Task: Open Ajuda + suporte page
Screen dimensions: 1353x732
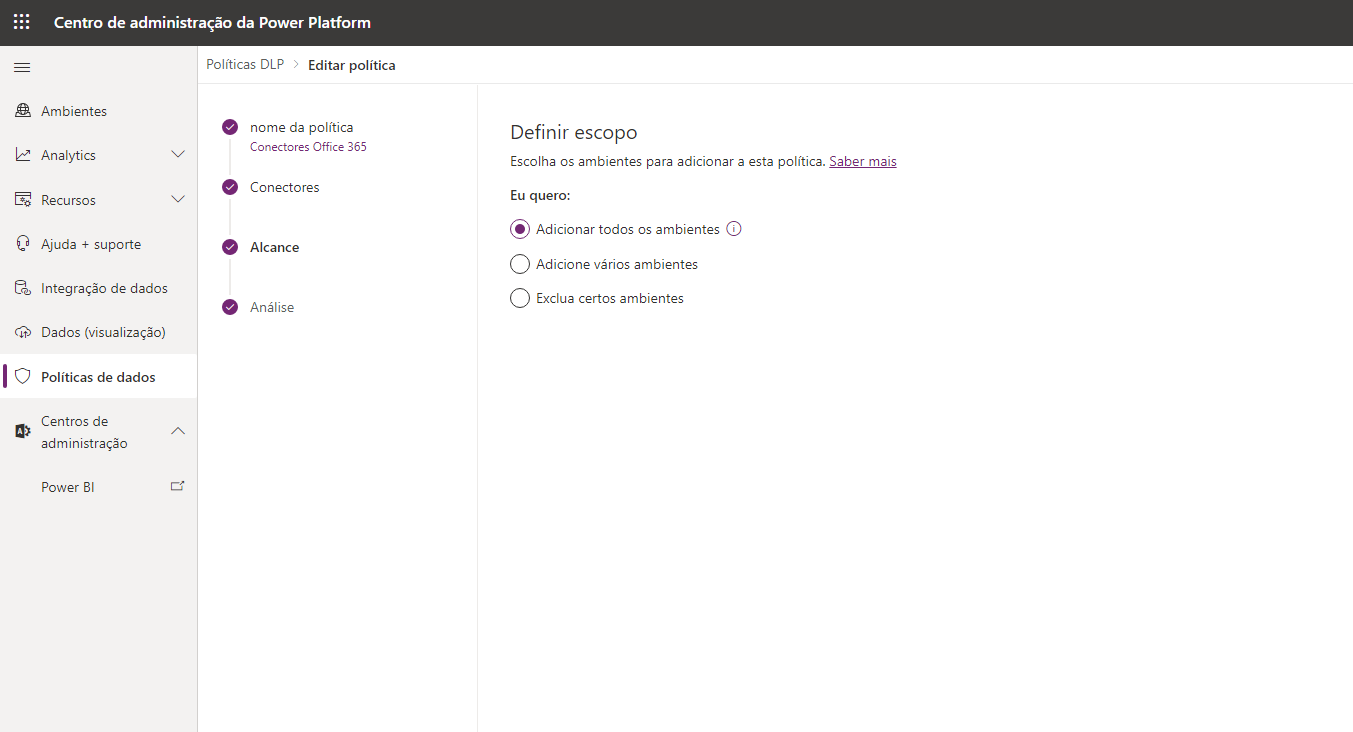Action: (x=99, y=244)
